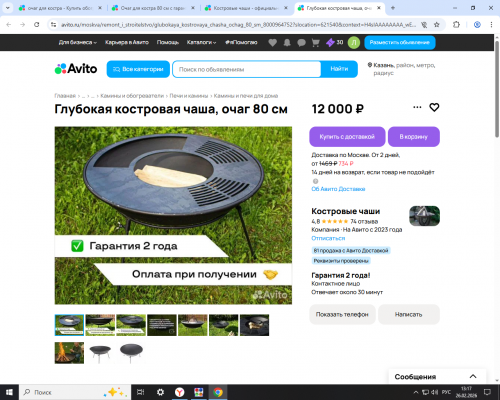Add listing to favorites heart icon
Screen dimensions: 500x400
click(434, 107)
